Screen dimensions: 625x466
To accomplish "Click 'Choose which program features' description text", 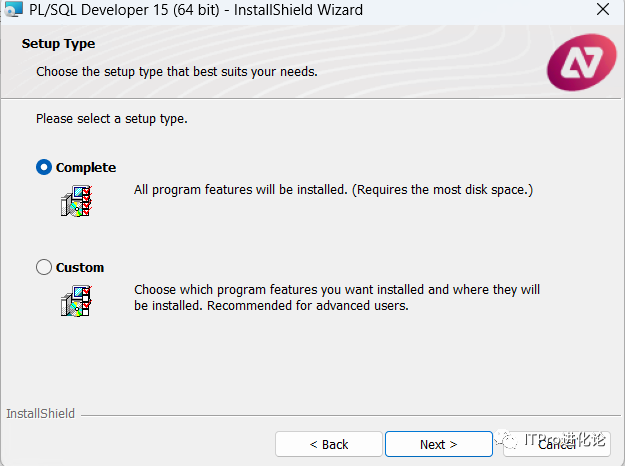I will [337, 297].
